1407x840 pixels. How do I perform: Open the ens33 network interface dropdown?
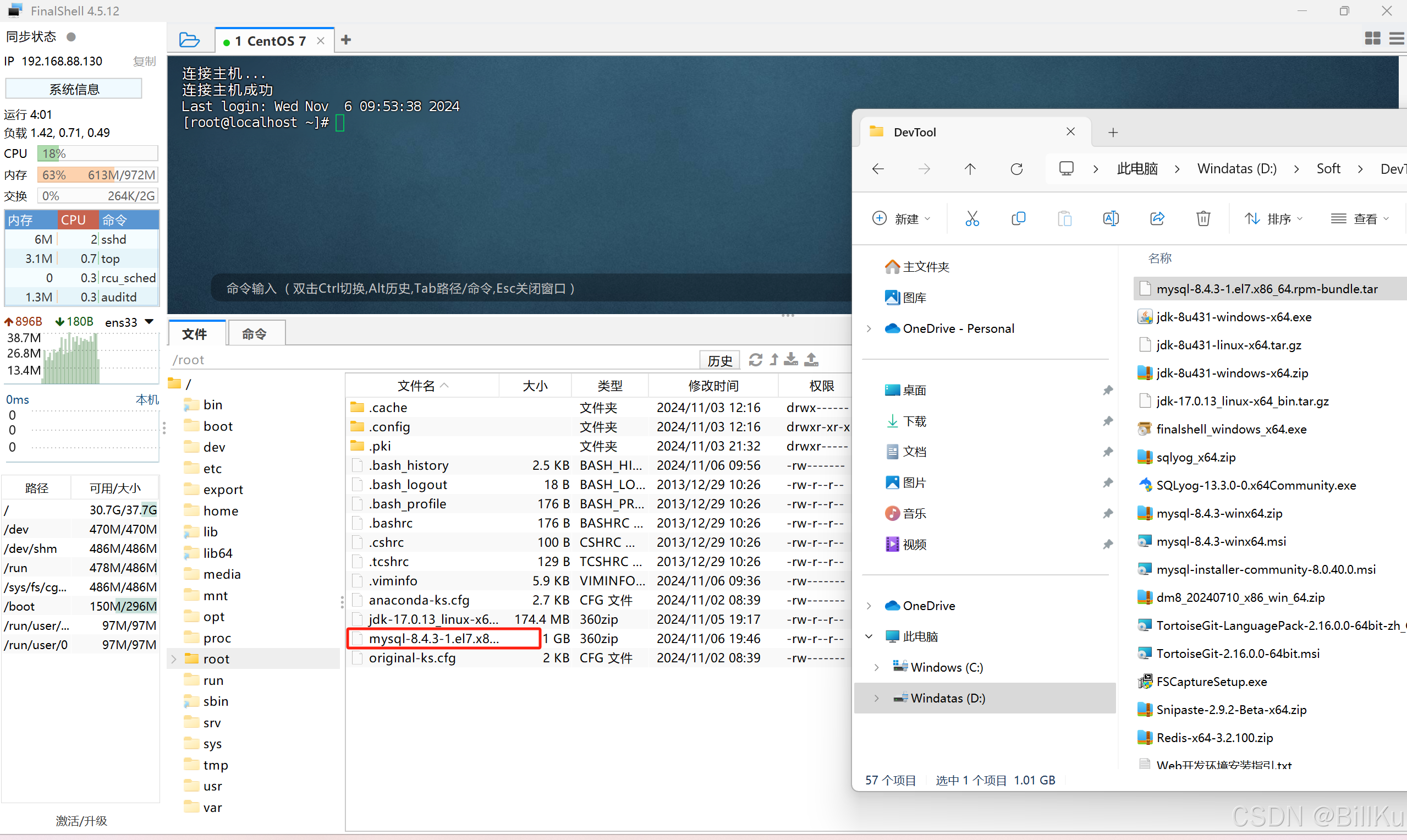click(x=150, y=321)
